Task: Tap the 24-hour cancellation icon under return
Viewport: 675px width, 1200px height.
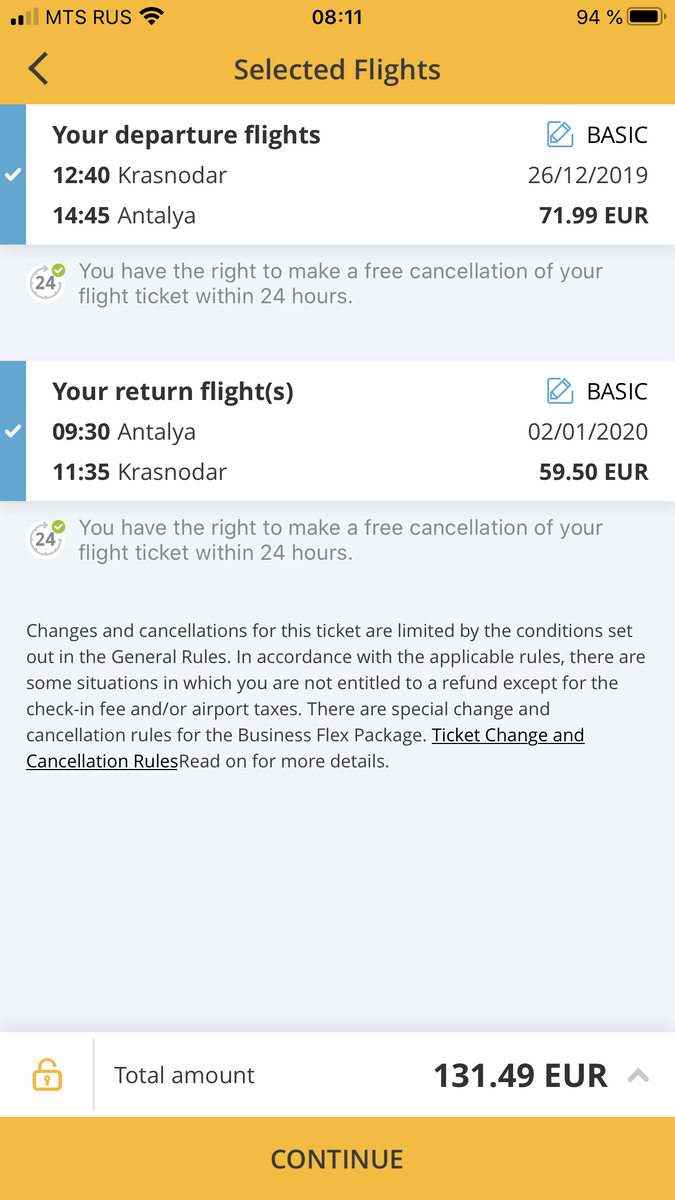Action: pos(46,539)
